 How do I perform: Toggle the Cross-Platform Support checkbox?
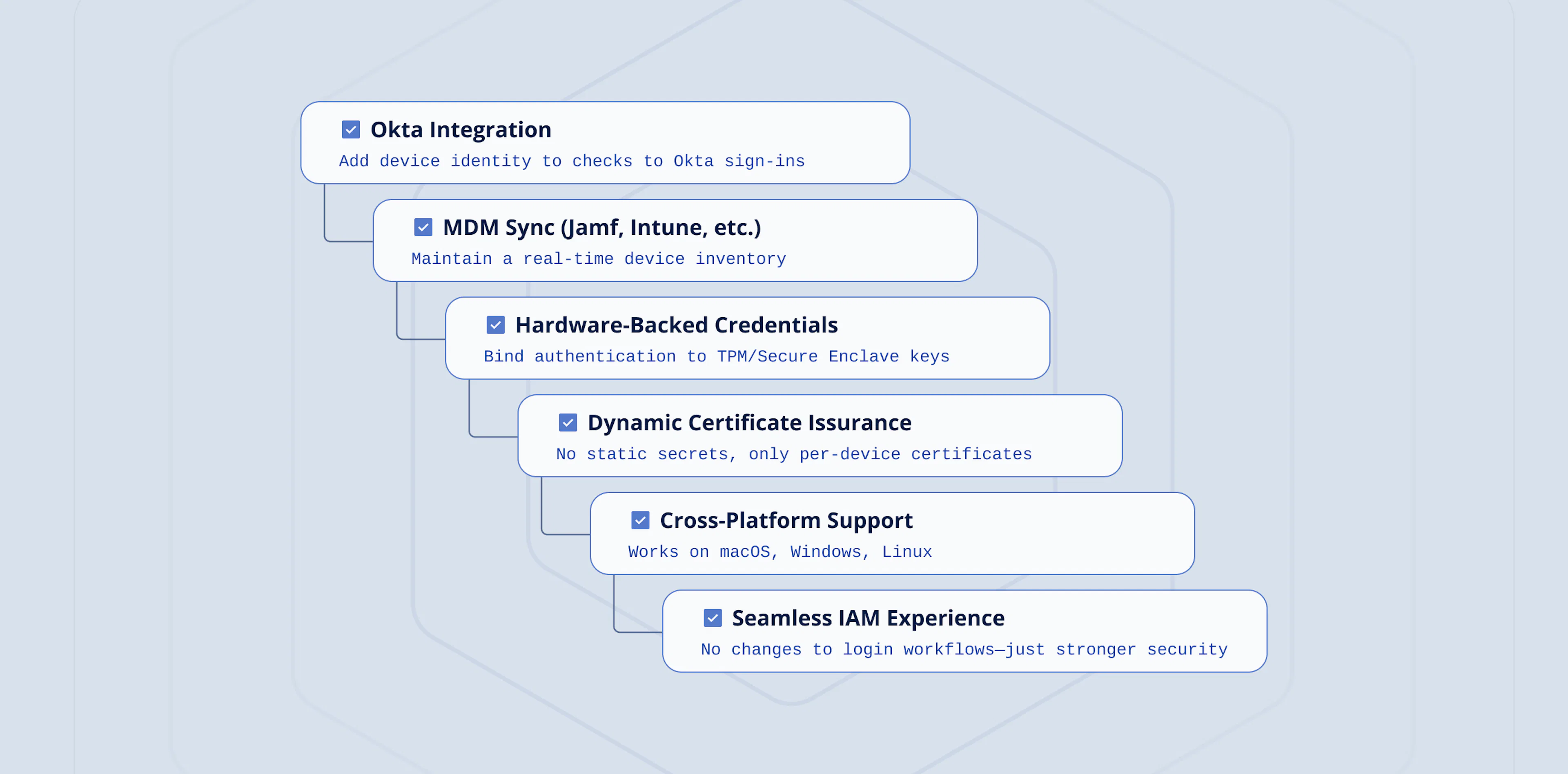pyautogui.click(x=640, y=520)
